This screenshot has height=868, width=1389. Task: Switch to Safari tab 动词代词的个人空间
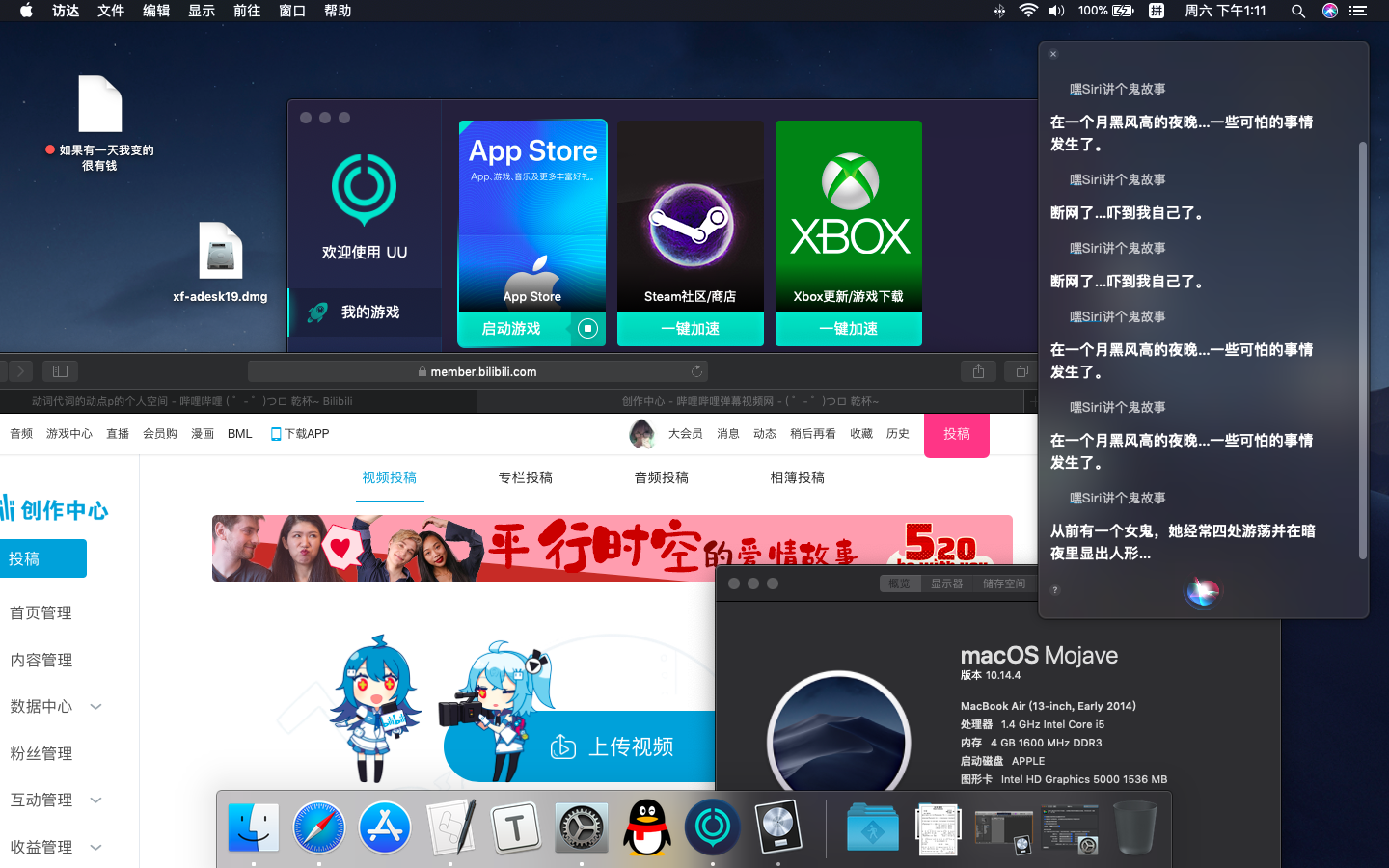pos(238,401)
